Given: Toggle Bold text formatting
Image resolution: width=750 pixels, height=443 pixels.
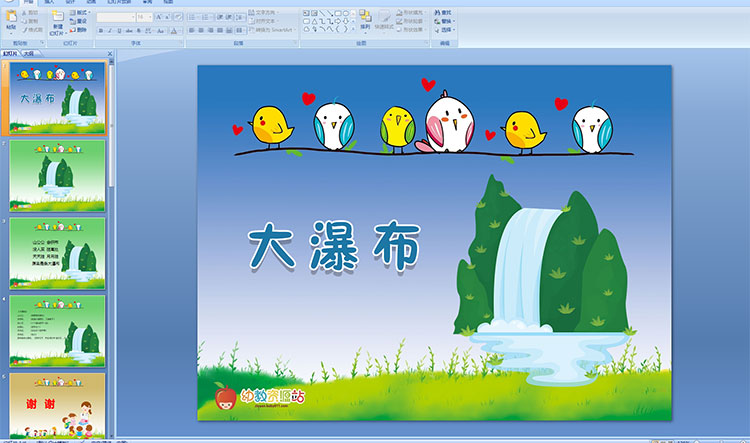Looking at the screenshot, I should click(100, 31).
